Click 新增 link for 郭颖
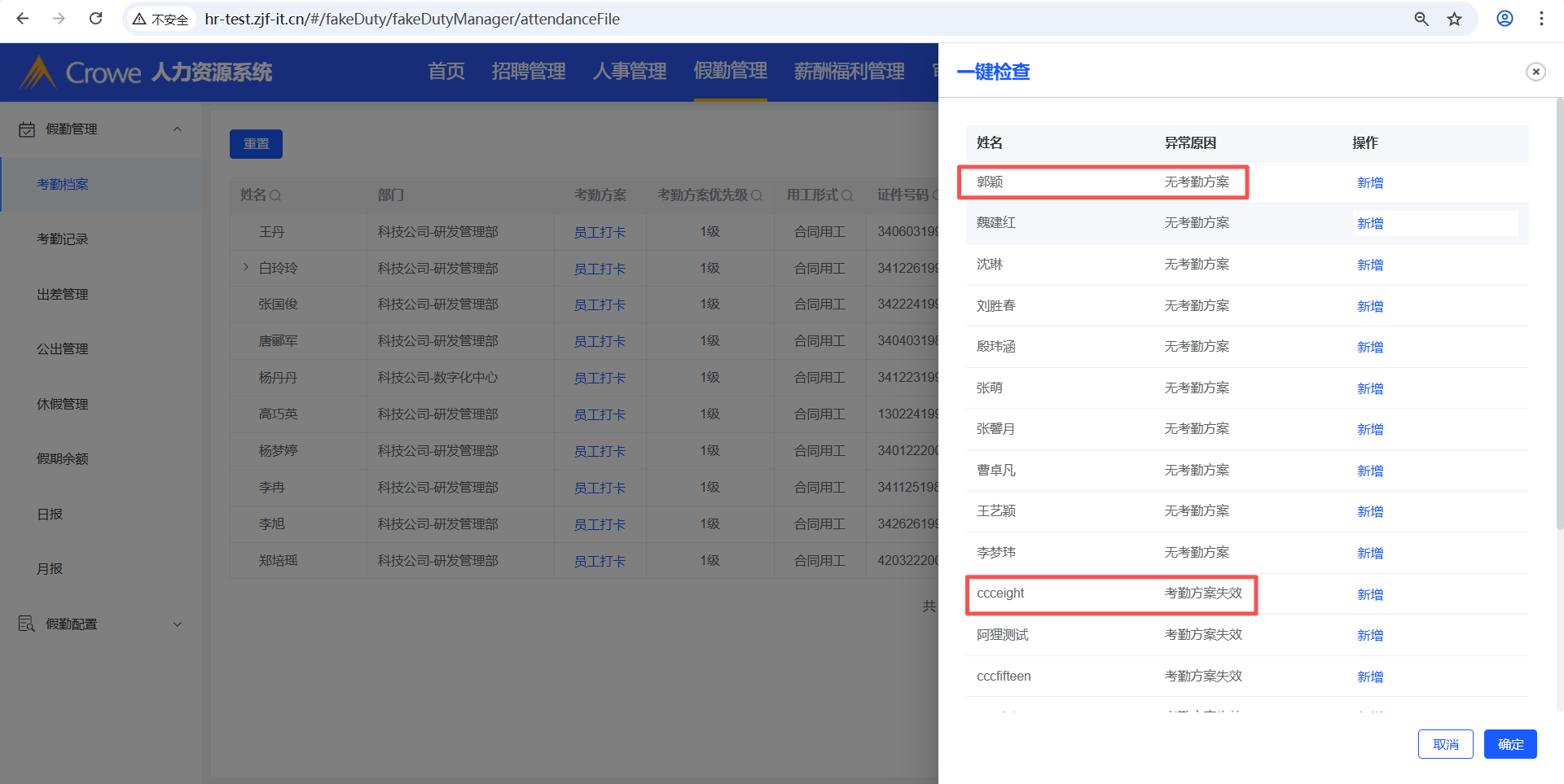The image size is (1564, 784). [x=1369, y=183]
